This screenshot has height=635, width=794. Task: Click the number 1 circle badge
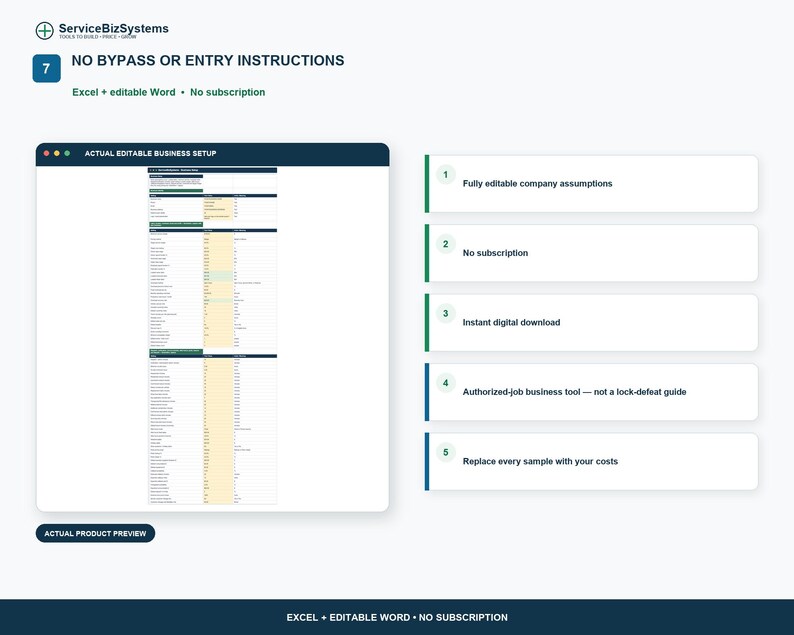click(x=446, y=175)
